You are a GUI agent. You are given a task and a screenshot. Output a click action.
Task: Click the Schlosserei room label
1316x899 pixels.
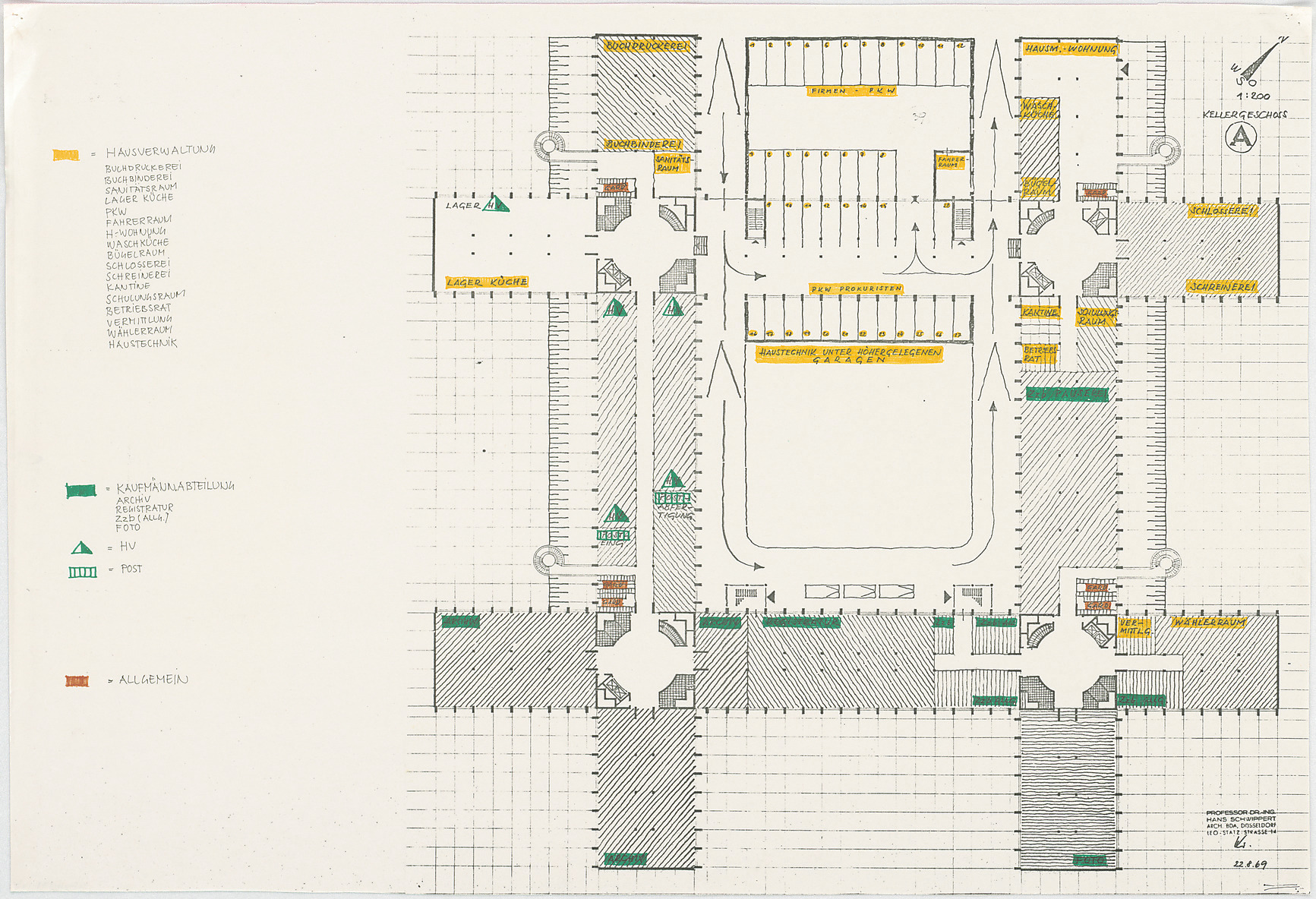[1223, 210]
